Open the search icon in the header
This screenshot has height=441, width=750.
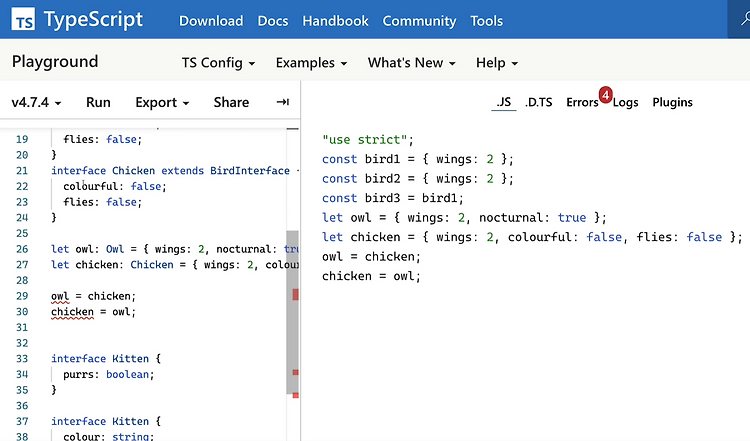[745, 19]
